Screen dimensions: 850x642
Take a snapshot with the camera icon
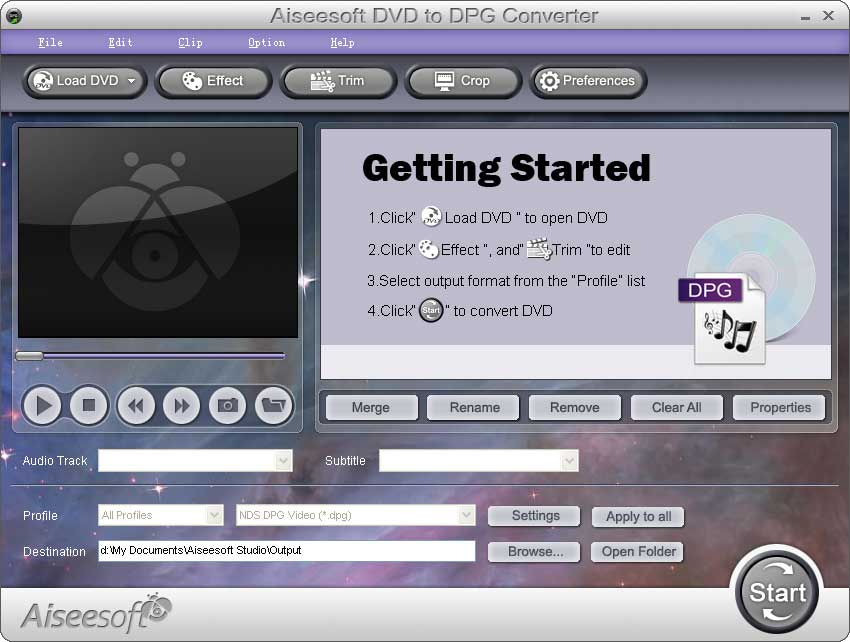pyautogui.click(x=227, y=405)
